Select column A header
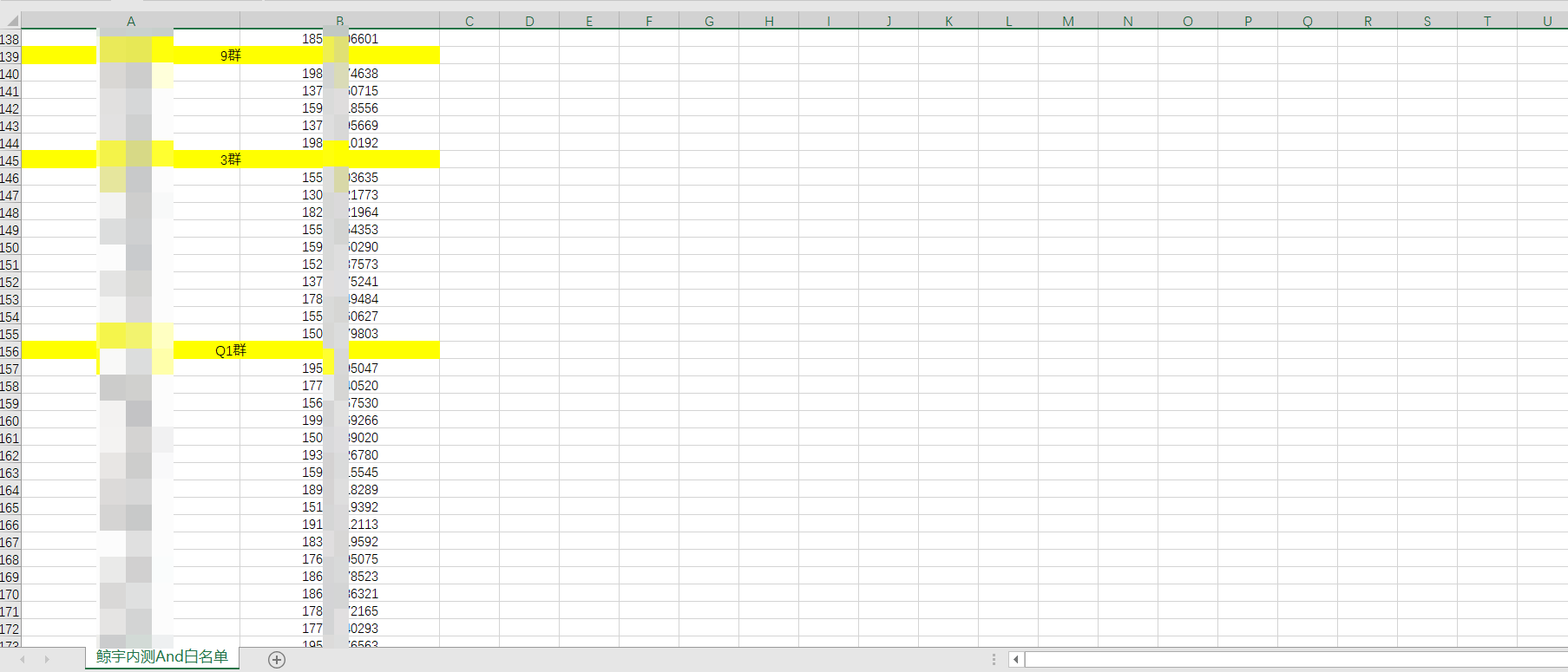The image size is (1568, 672). point(130,21)
